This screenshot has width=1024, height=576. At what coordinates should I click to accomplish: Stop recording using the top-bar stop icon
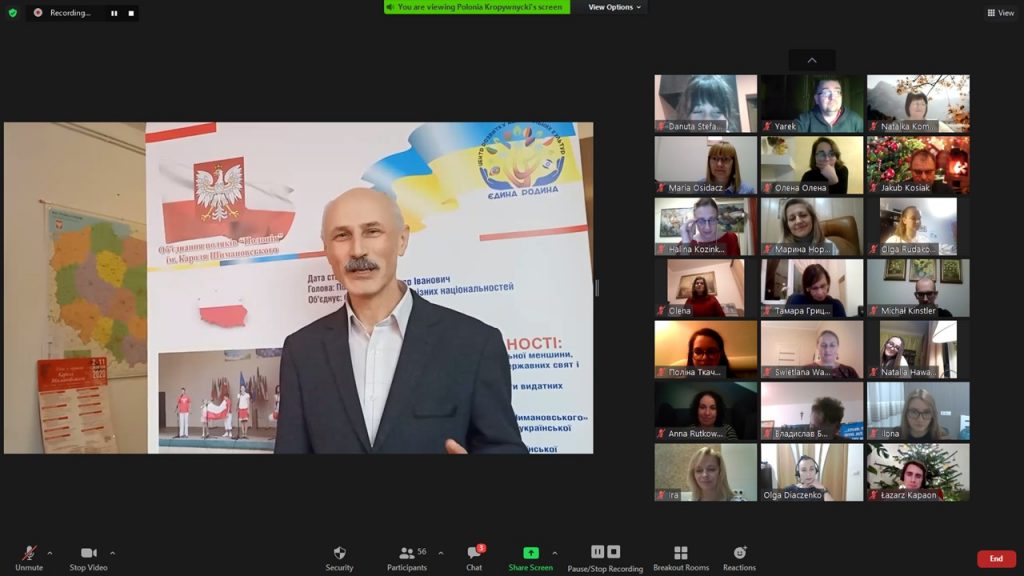pos(130,13)
